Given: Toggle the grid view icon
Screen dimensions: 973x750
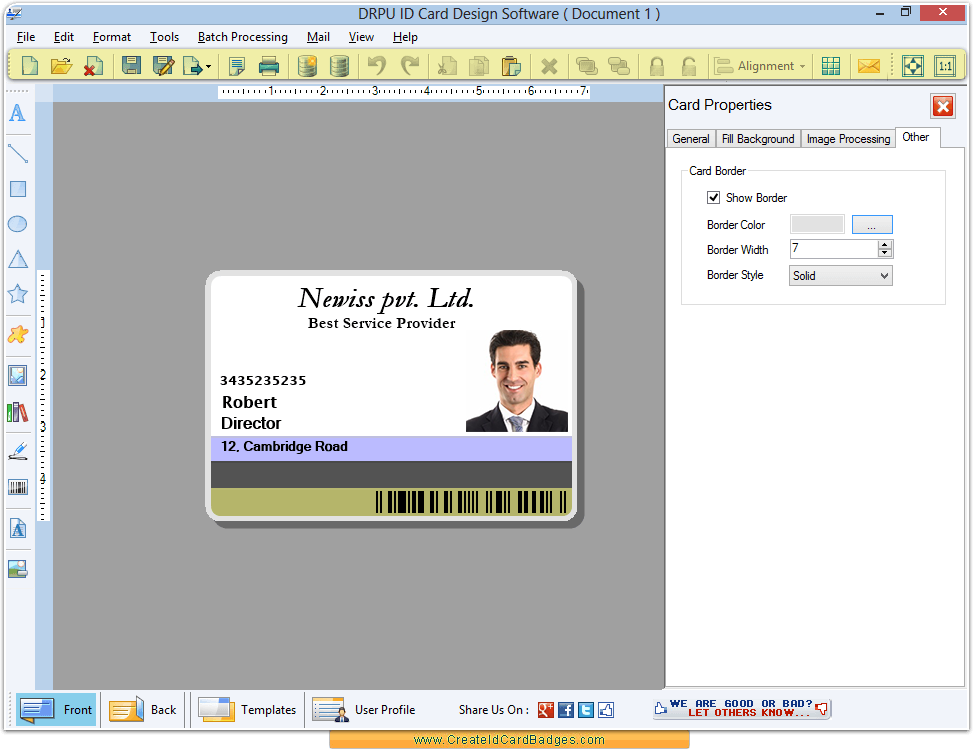Looking at the screenshot, I should (x=830, y=66).
